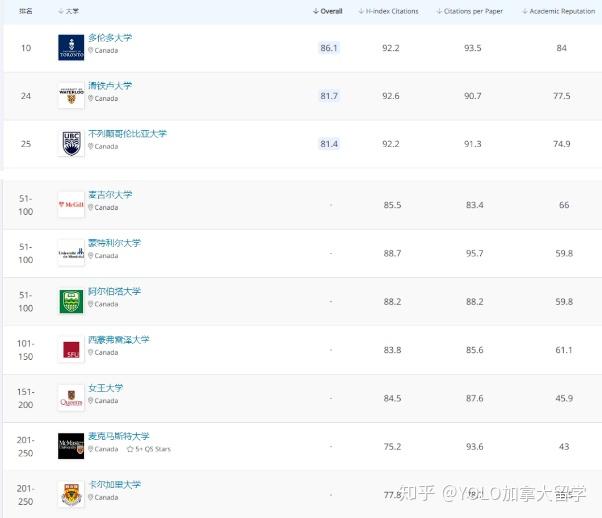Click the McGill logo
The height and width of the screenshot is (518, 602).
71,205
